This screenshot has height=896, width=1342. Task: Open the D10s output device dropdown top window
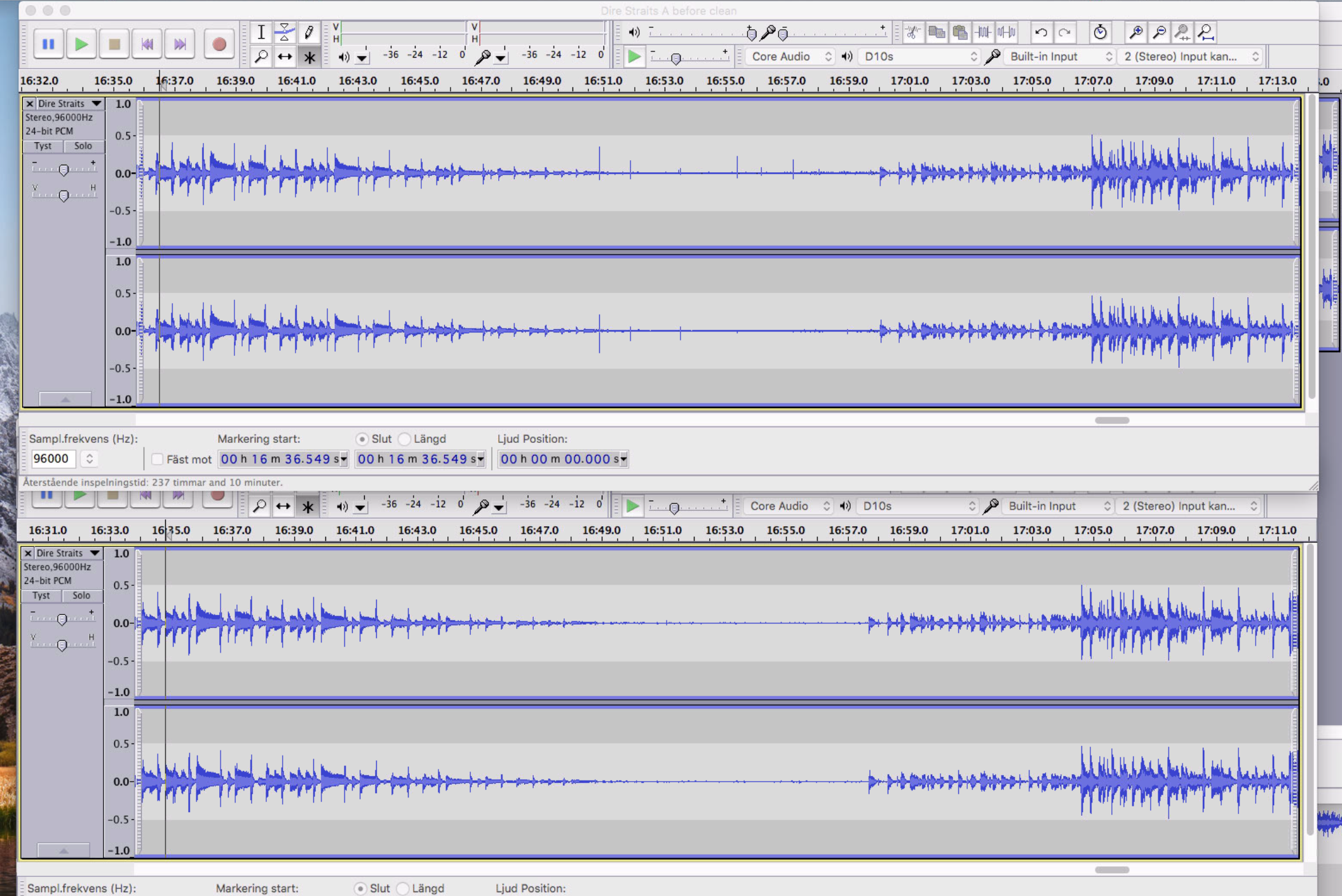919,57
